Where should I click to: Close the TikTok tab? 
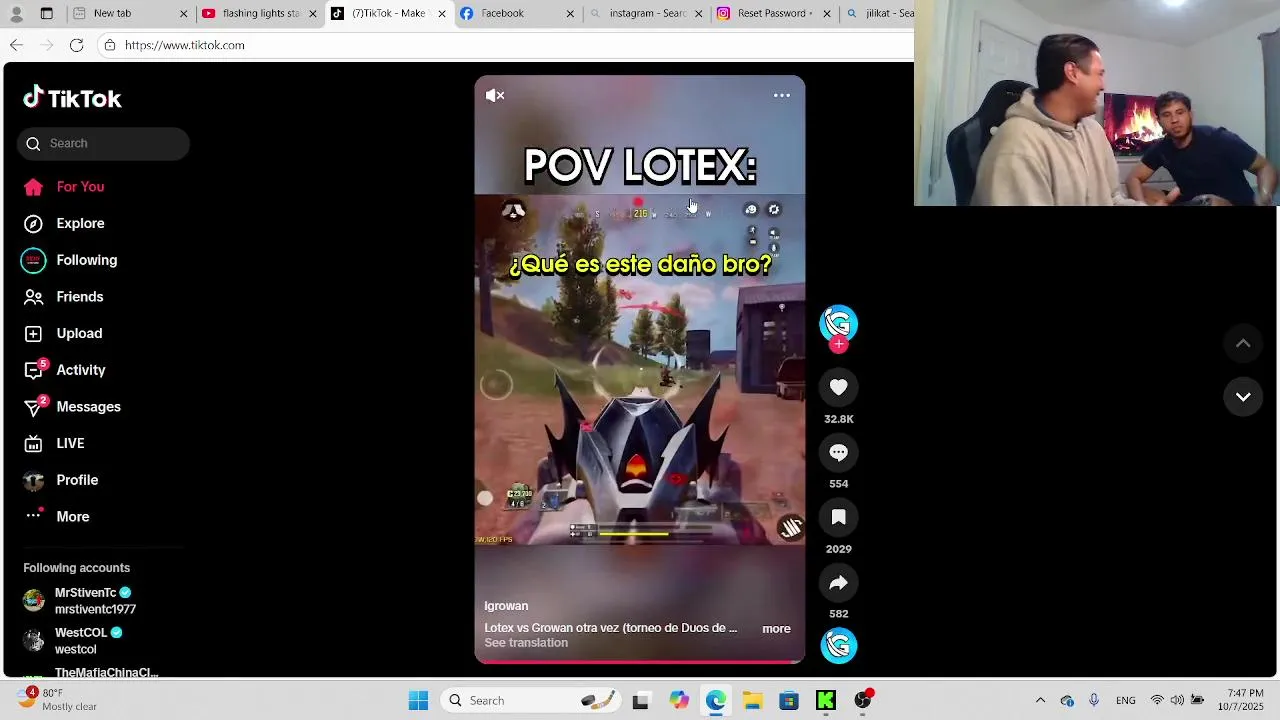pos(442,14)
